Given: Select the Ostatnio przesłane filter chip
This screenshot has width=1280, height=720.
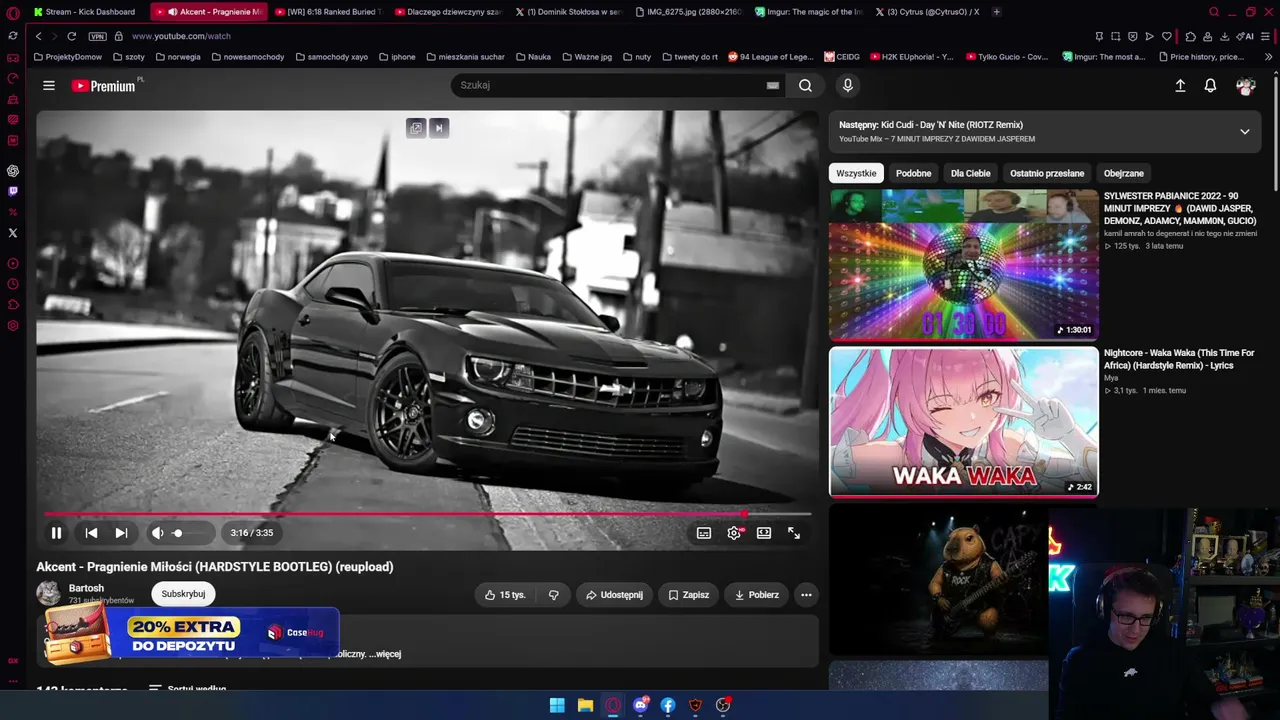Looking at the screenshot, I should tap(1047, 173).
